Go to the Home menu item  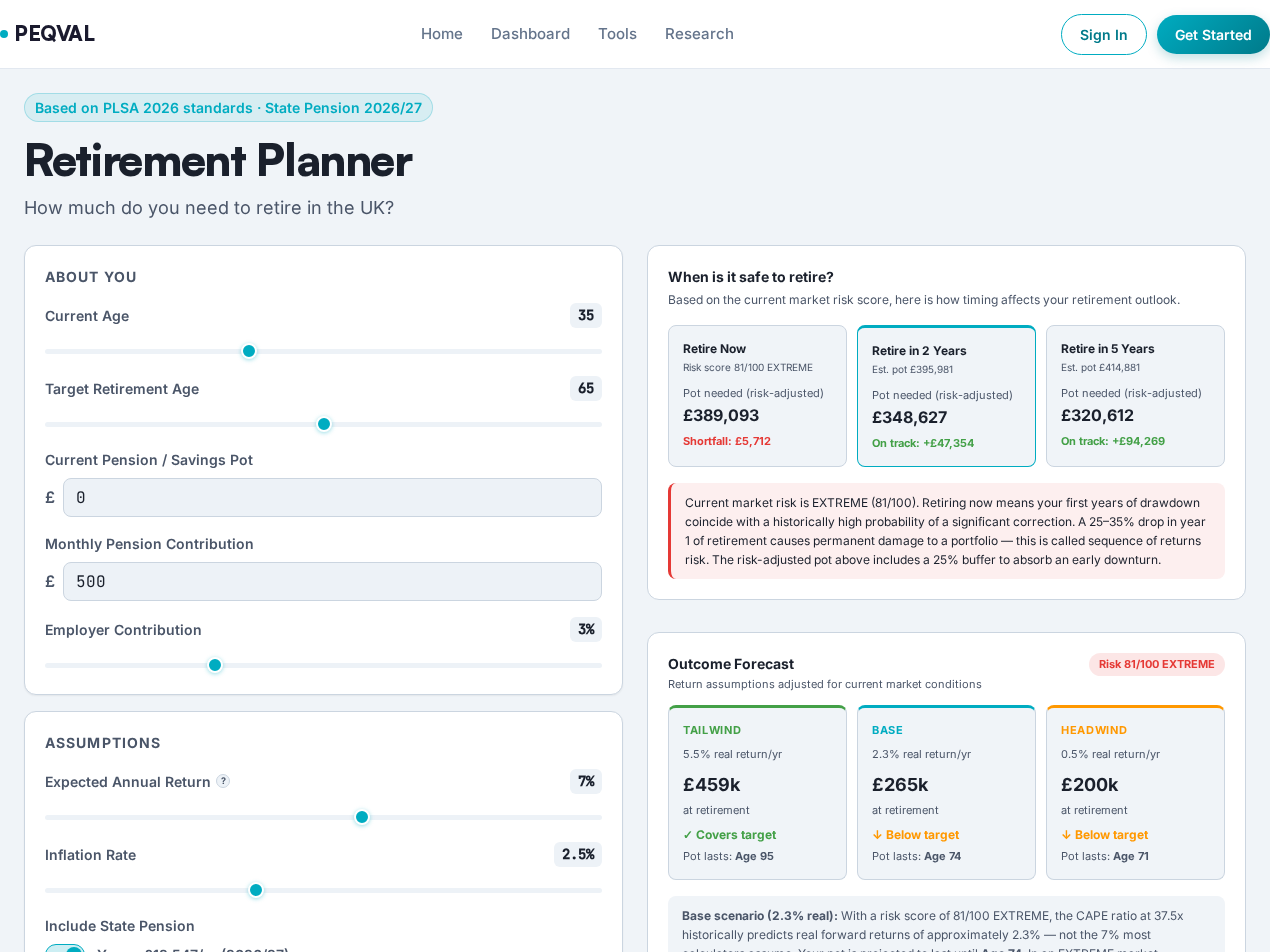coord(442,34)
